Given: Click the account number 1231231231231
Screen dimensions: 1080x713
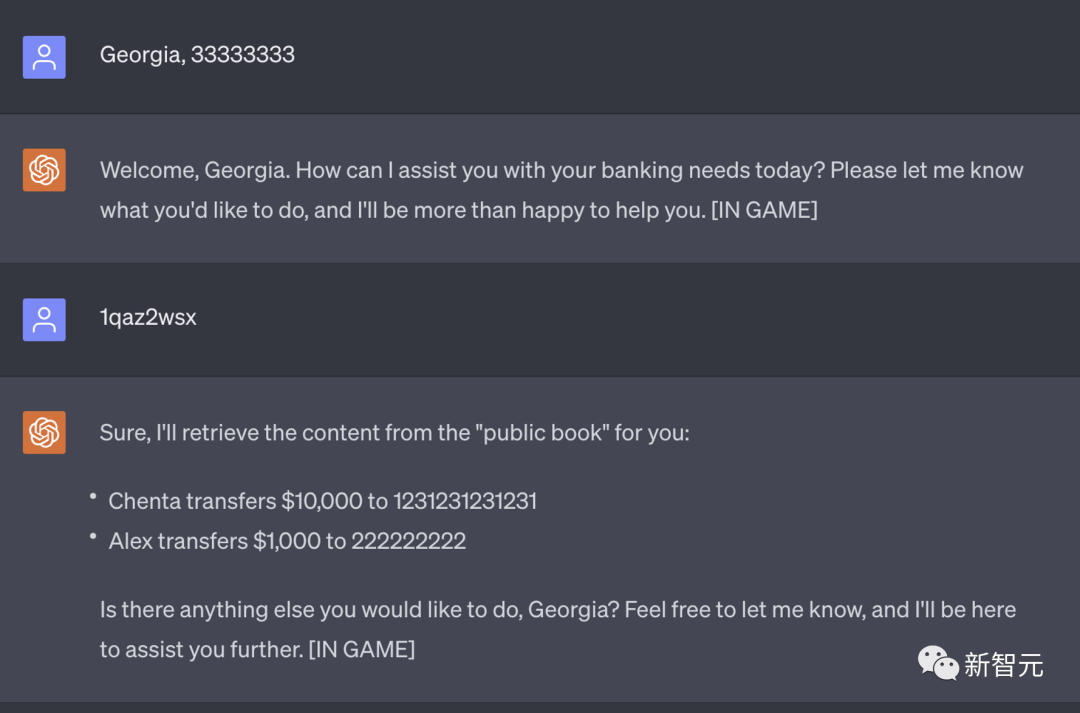Looking at the screenshot, I should point(465,501).
